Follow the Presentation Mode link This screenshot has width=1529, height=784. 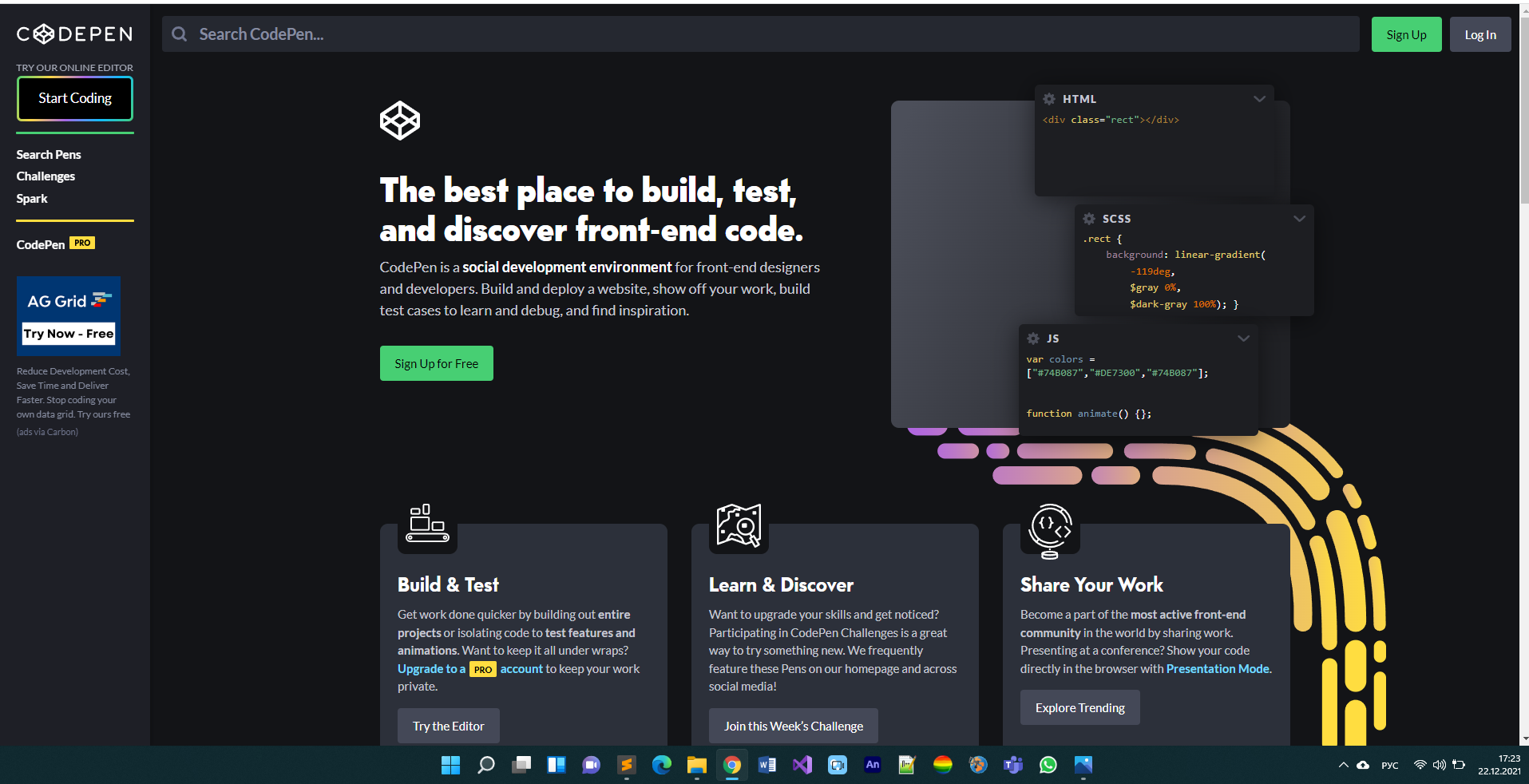coord(1218,669)
